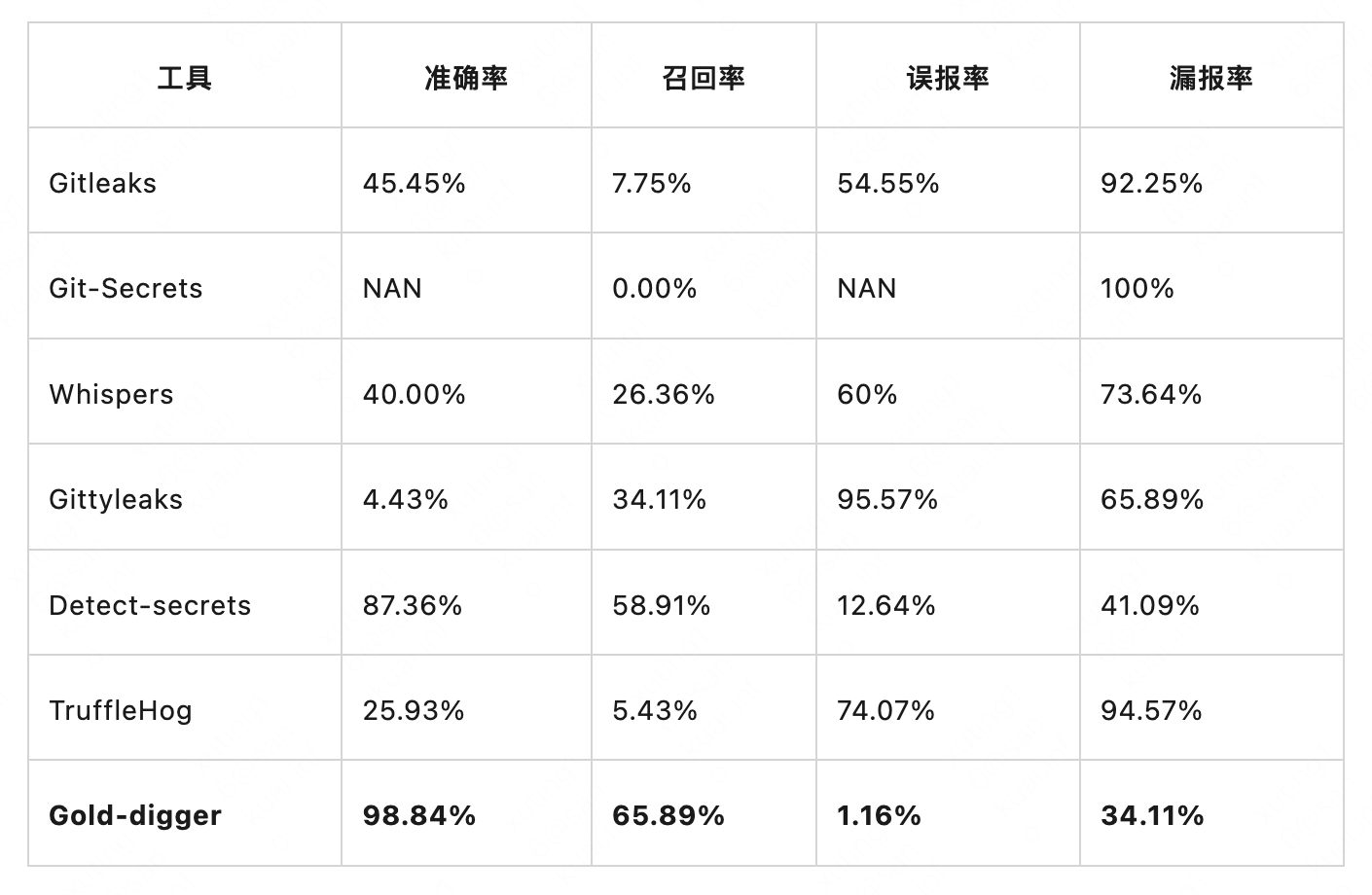Click the Git-Secrets row label

[x=126, y=288]
